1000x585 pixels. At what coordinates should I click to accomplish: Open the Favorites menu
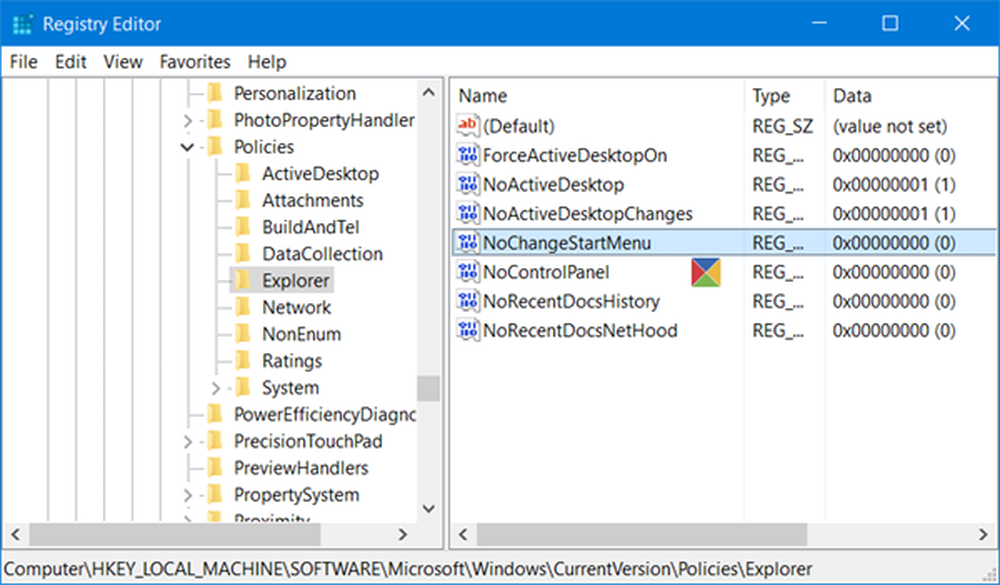(x=195, y=62)
